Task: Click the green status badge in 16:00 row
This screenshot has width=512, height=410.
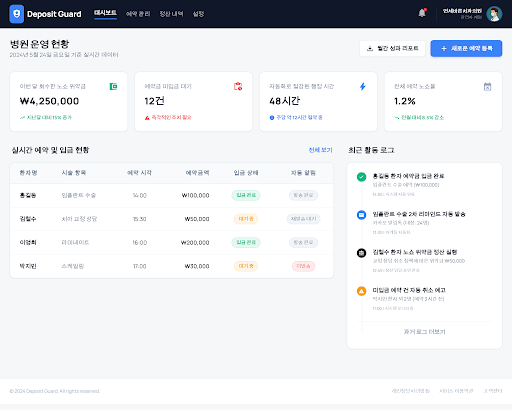Action: (246, 243)
